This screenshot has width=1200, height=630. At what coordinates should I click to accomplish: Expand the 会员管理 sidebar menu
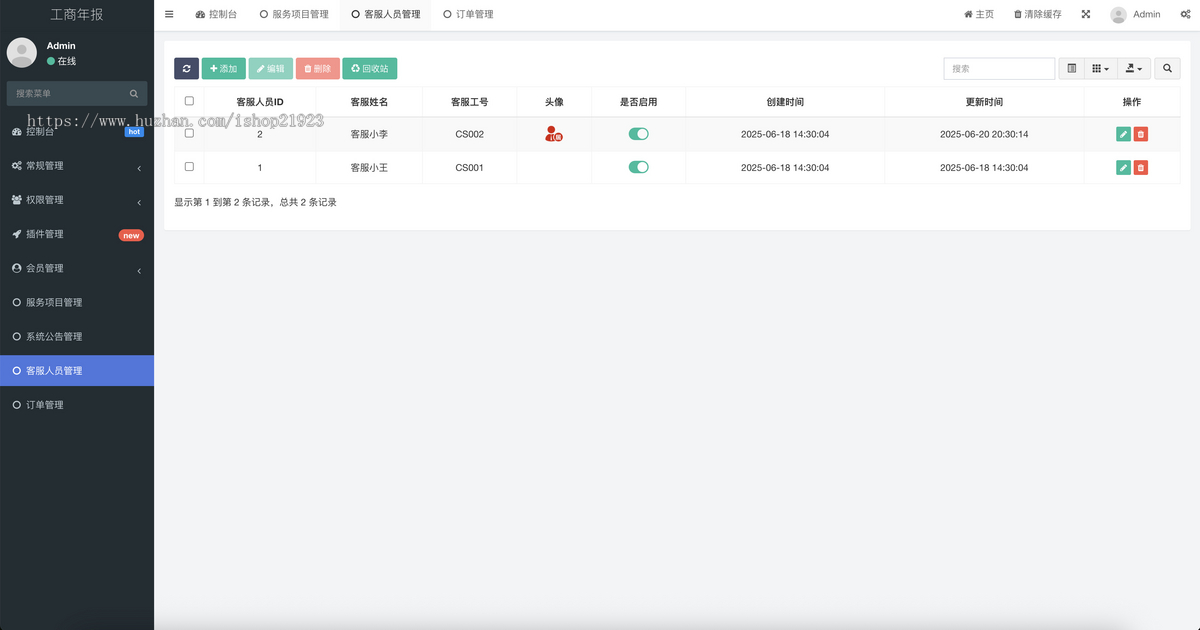[x=77, y=268]
